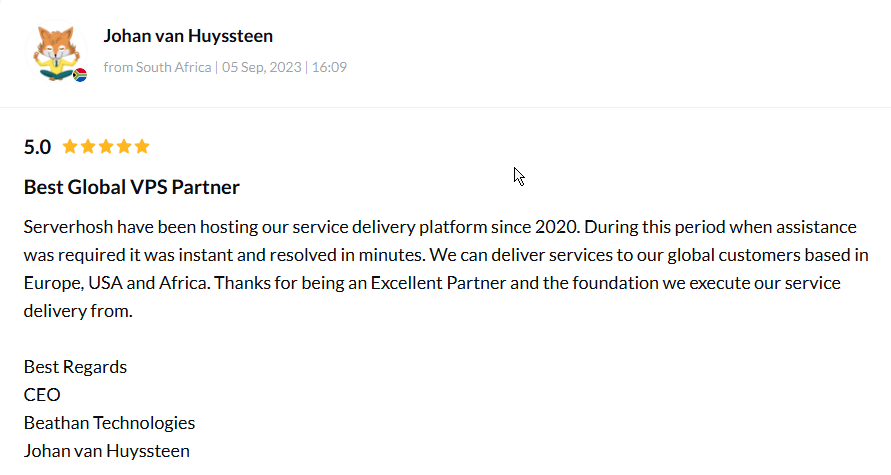This screenshot has height=475, width=891.
Task: Click the first rating star
Action: point(70,147)
